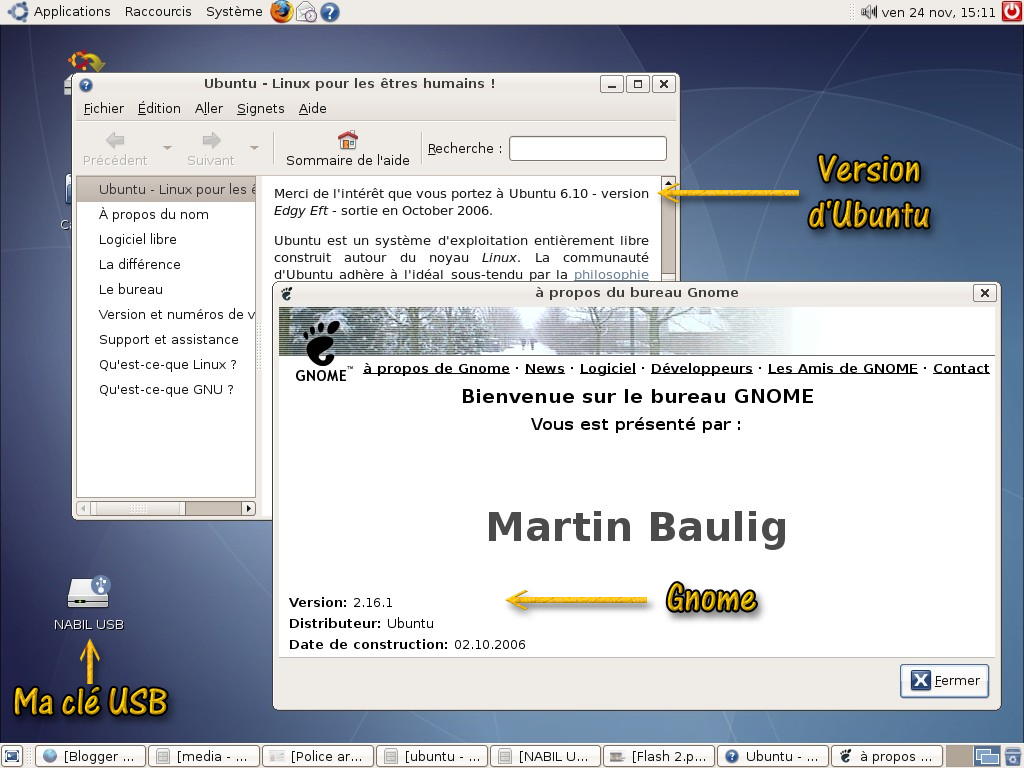The width and height of the screenshot is (1024, 768).
Task: Follow the 'à propos de Gnome' link
Action: (x=436, y=368)
